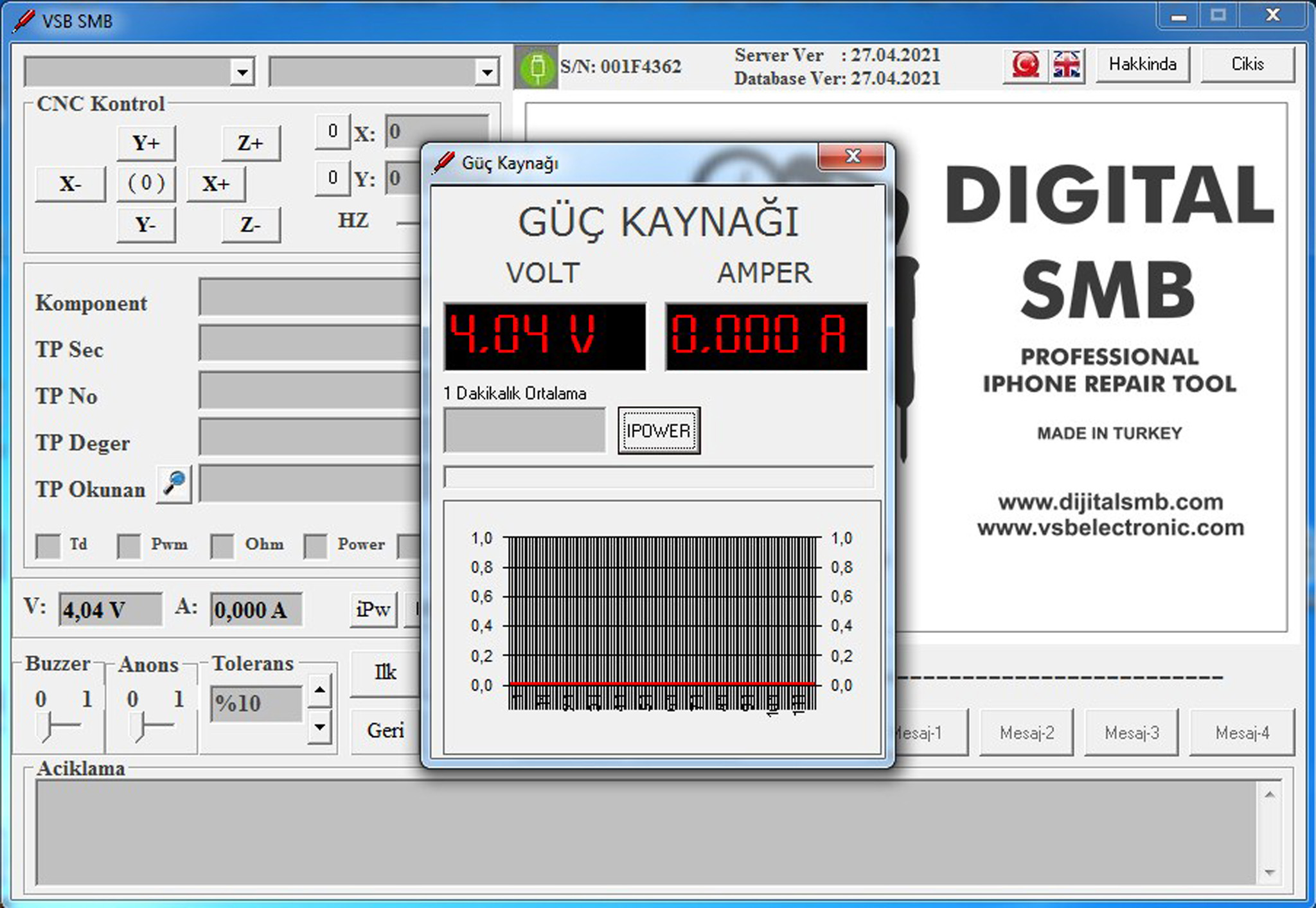This screenshot has width=1316, height=908.
Task: Expand the second top combo box dropdown
Action: (487, 72)
